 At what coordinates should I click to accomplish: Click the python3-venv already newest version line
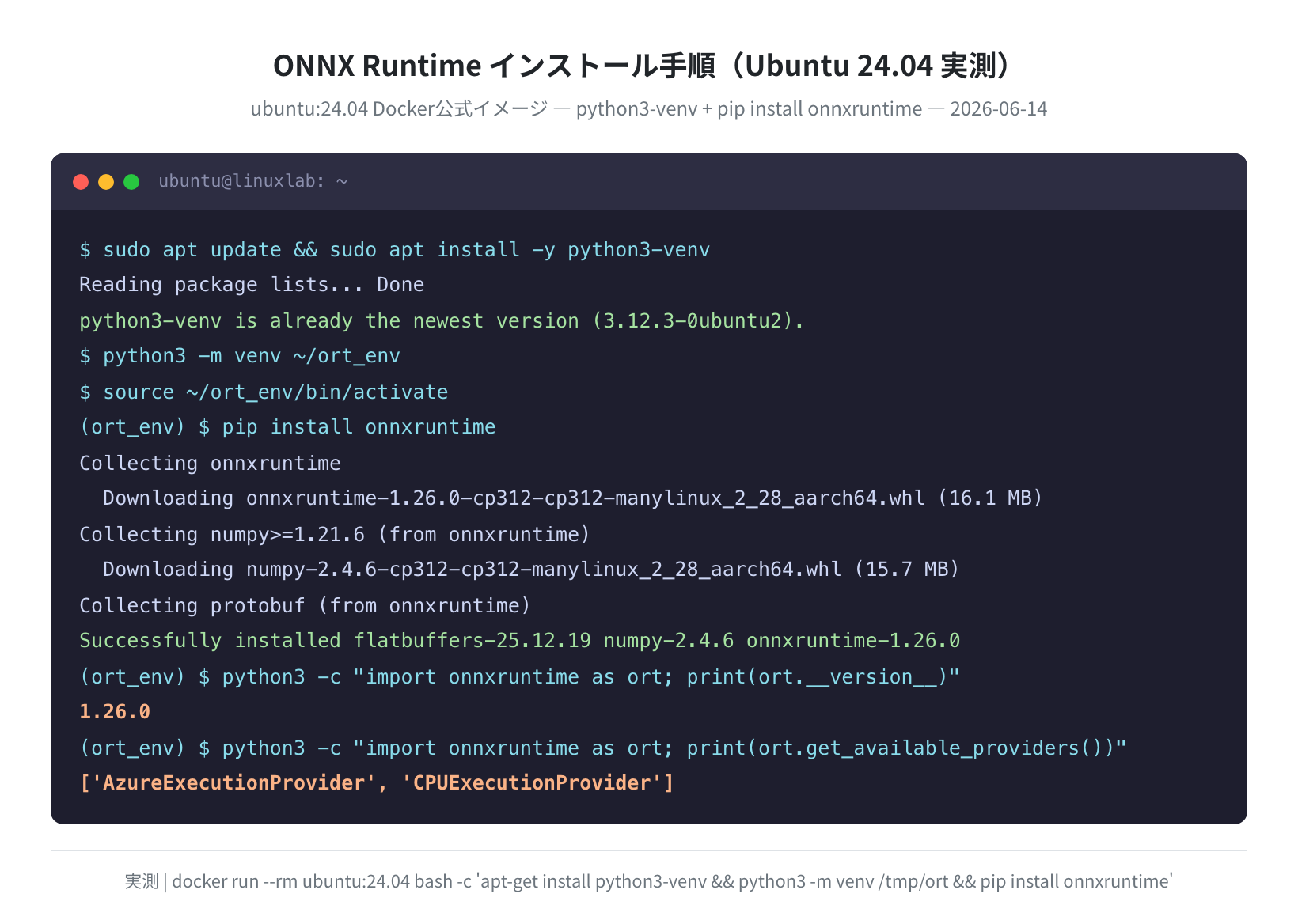coord(441,321)
